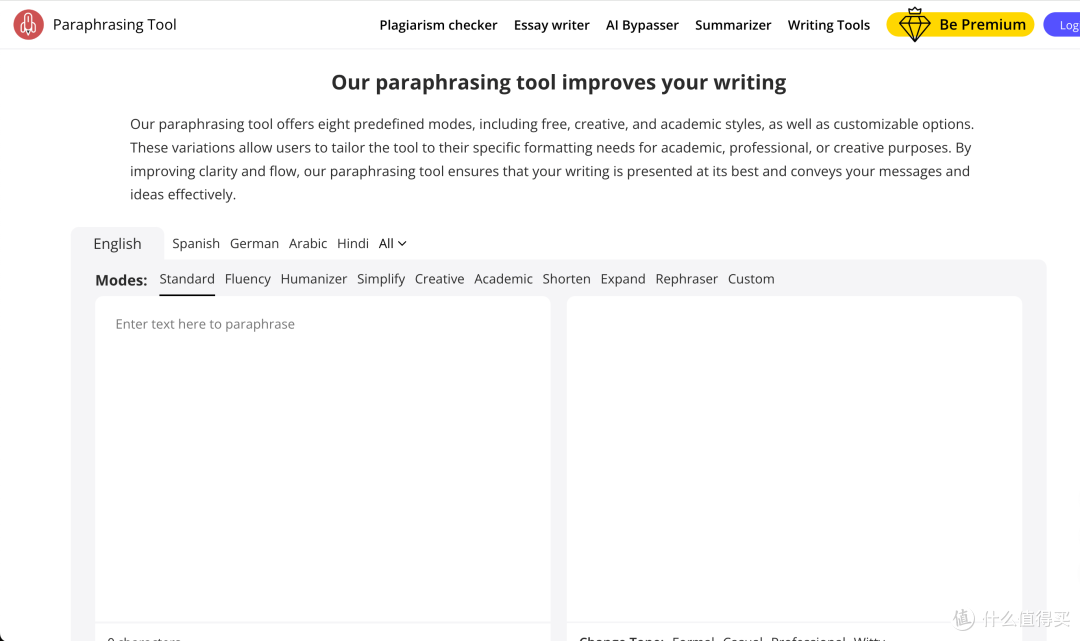Screen dimensions: 1080x641
Task: Open the Plagiarism checker page
Action: 438,25
